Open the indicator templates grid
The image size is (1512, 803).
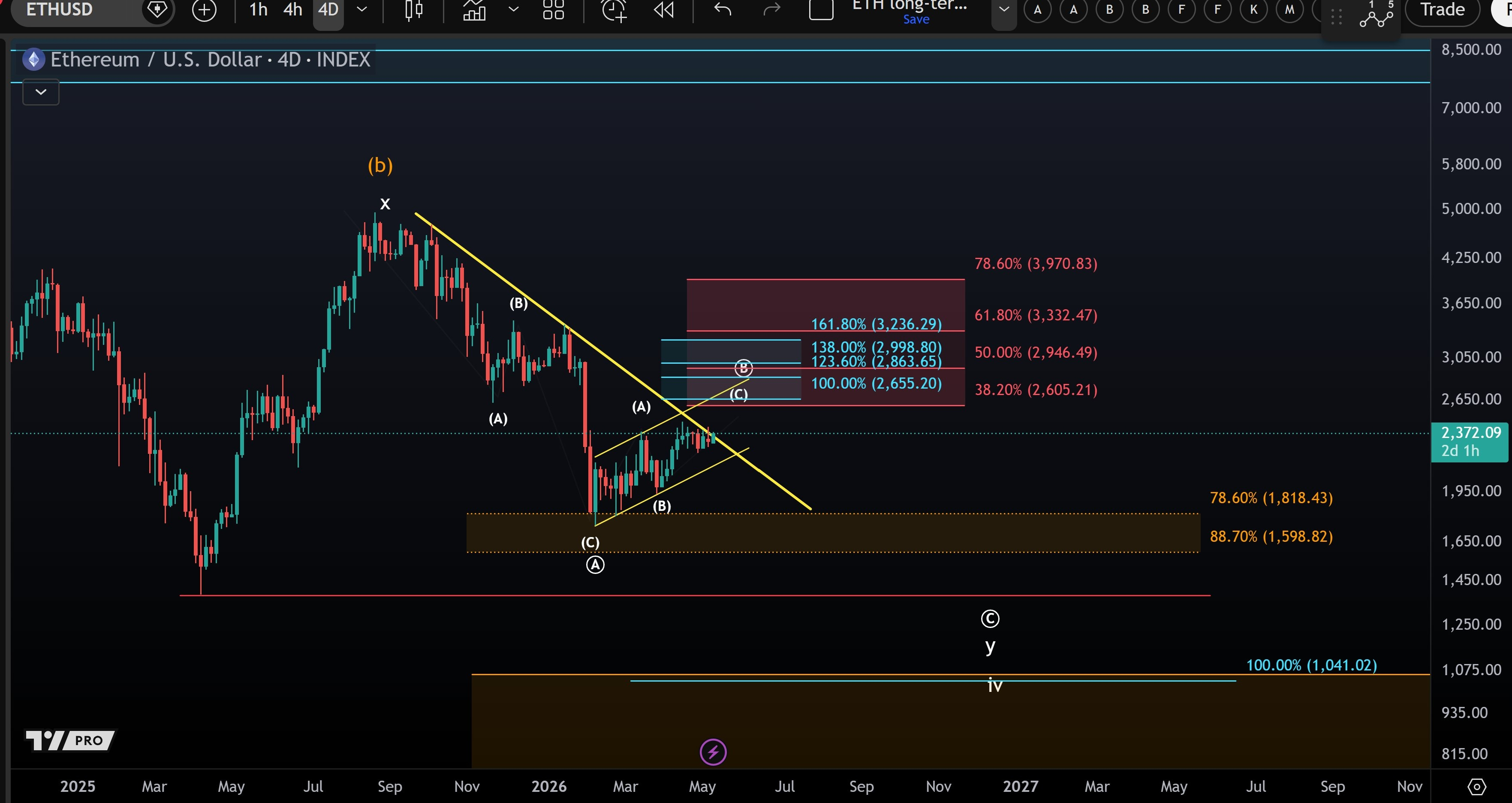(x=553, y=10)
